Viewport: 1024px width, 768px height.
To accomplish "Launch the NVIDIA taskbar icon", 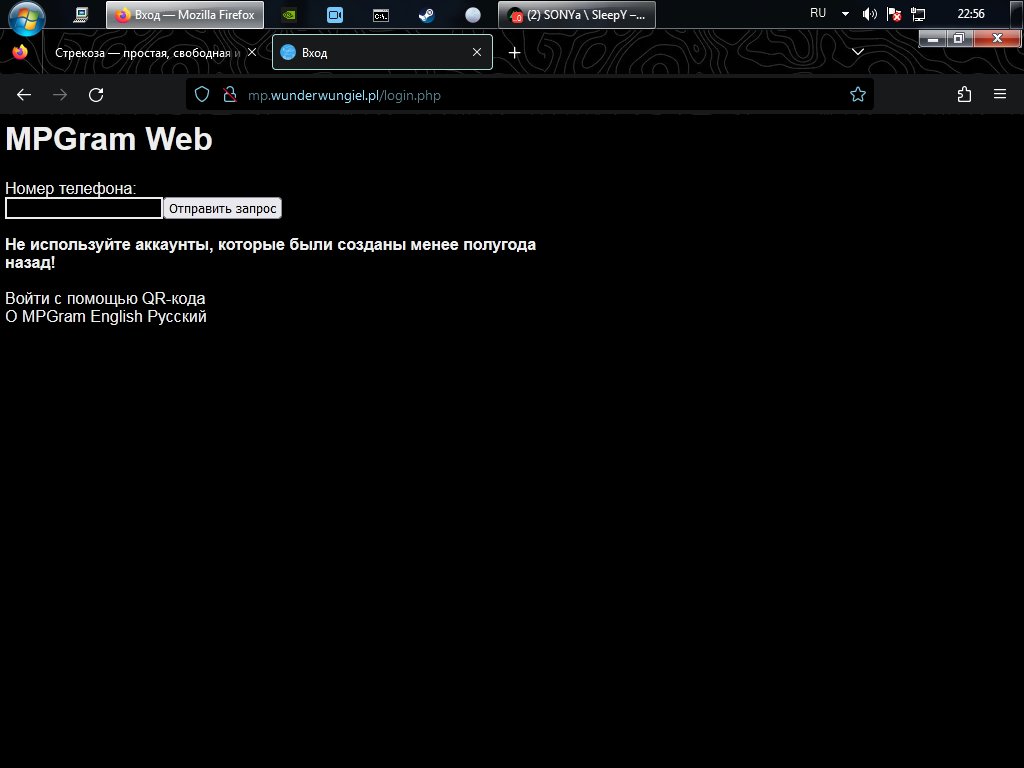I will coord(289,15).
